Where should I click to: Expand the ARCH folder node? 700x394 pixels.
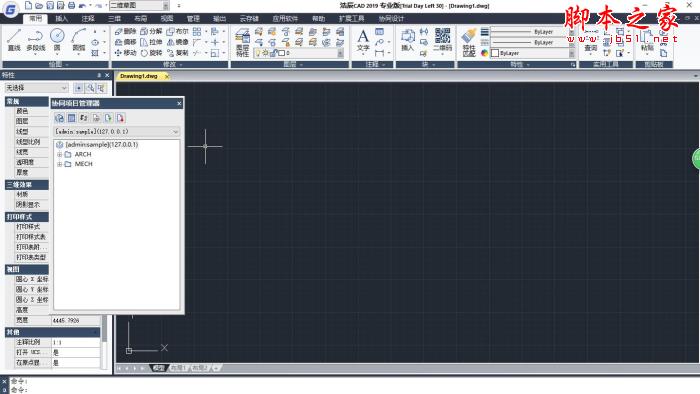[59, 154]
